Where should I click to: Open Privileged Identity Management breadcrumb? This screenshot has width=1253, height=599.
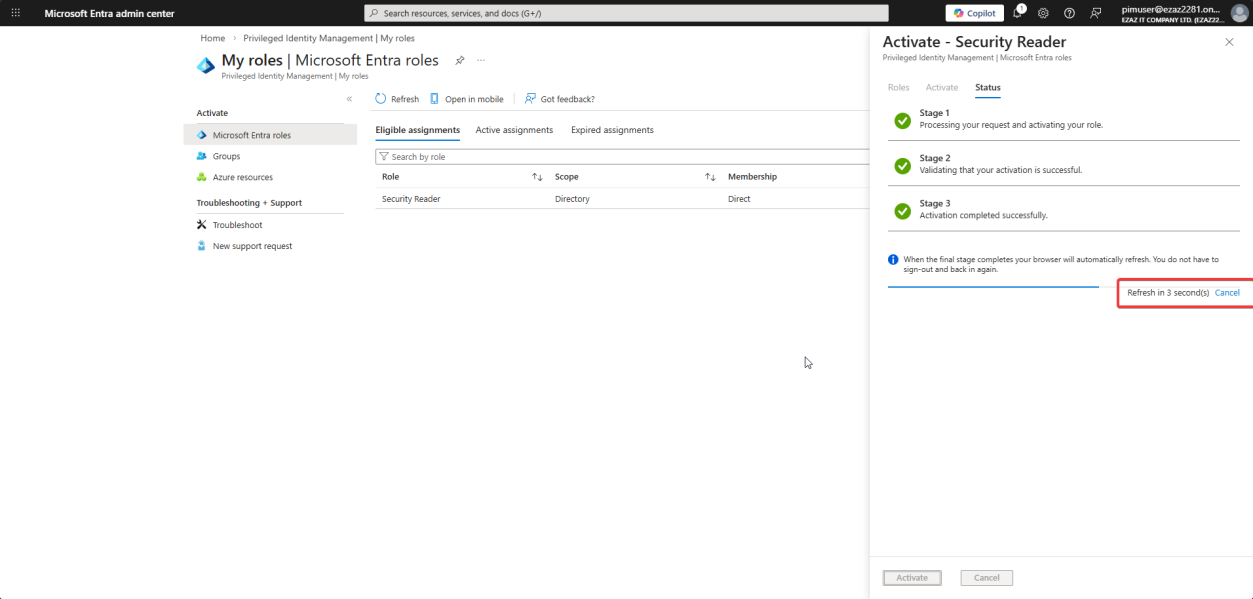tap(329, 38)
